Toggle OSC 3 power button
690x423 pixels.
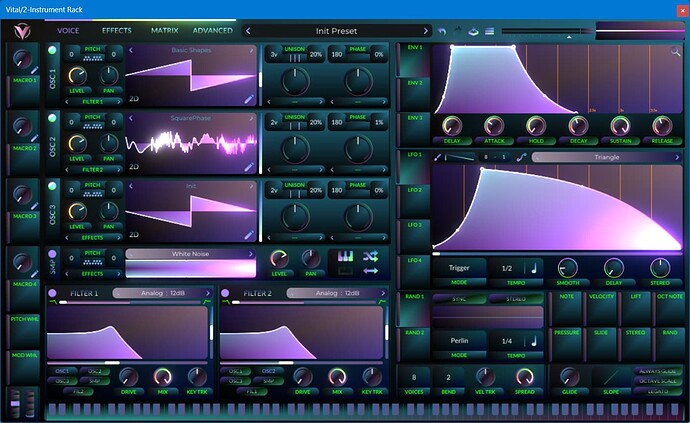[x=52, y=186]
